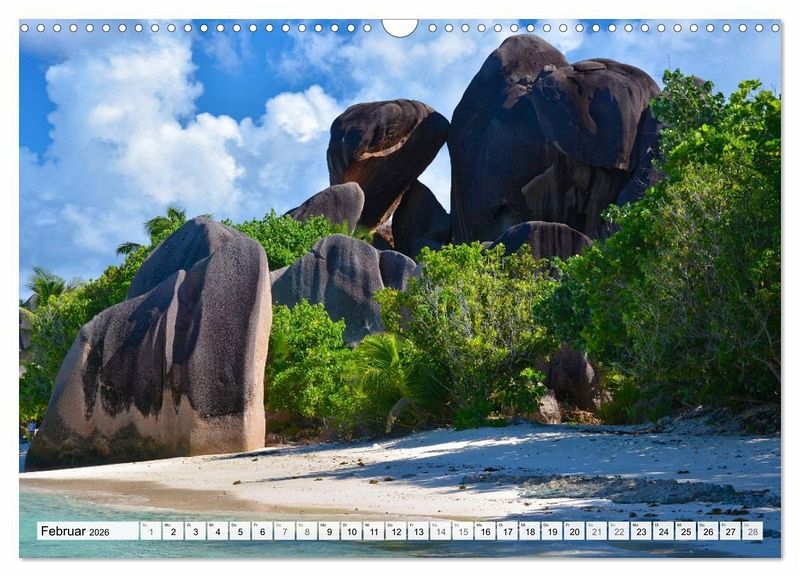
Task: Click the 'Februar 2026' month label
Action: coord(75,531)
